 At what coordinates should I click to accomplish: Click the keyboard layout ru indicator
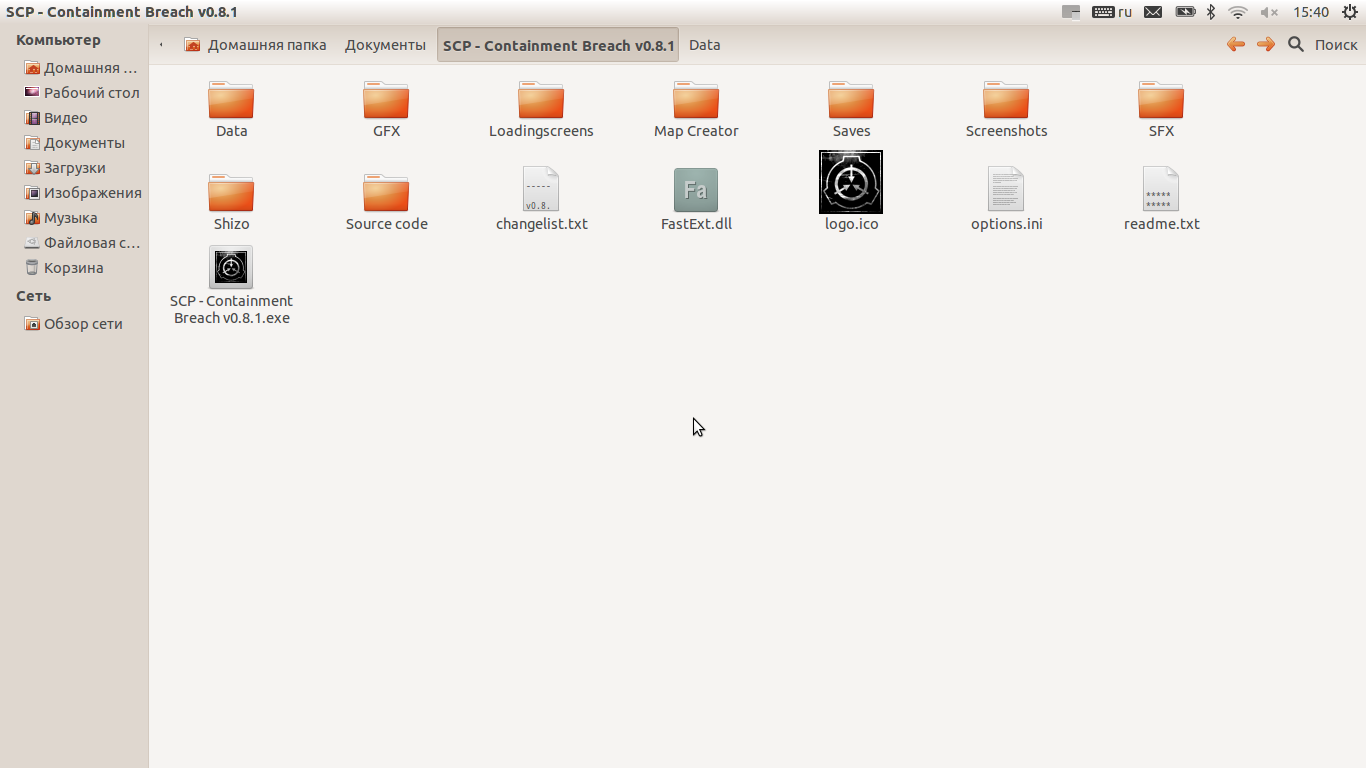[1112, 12]
